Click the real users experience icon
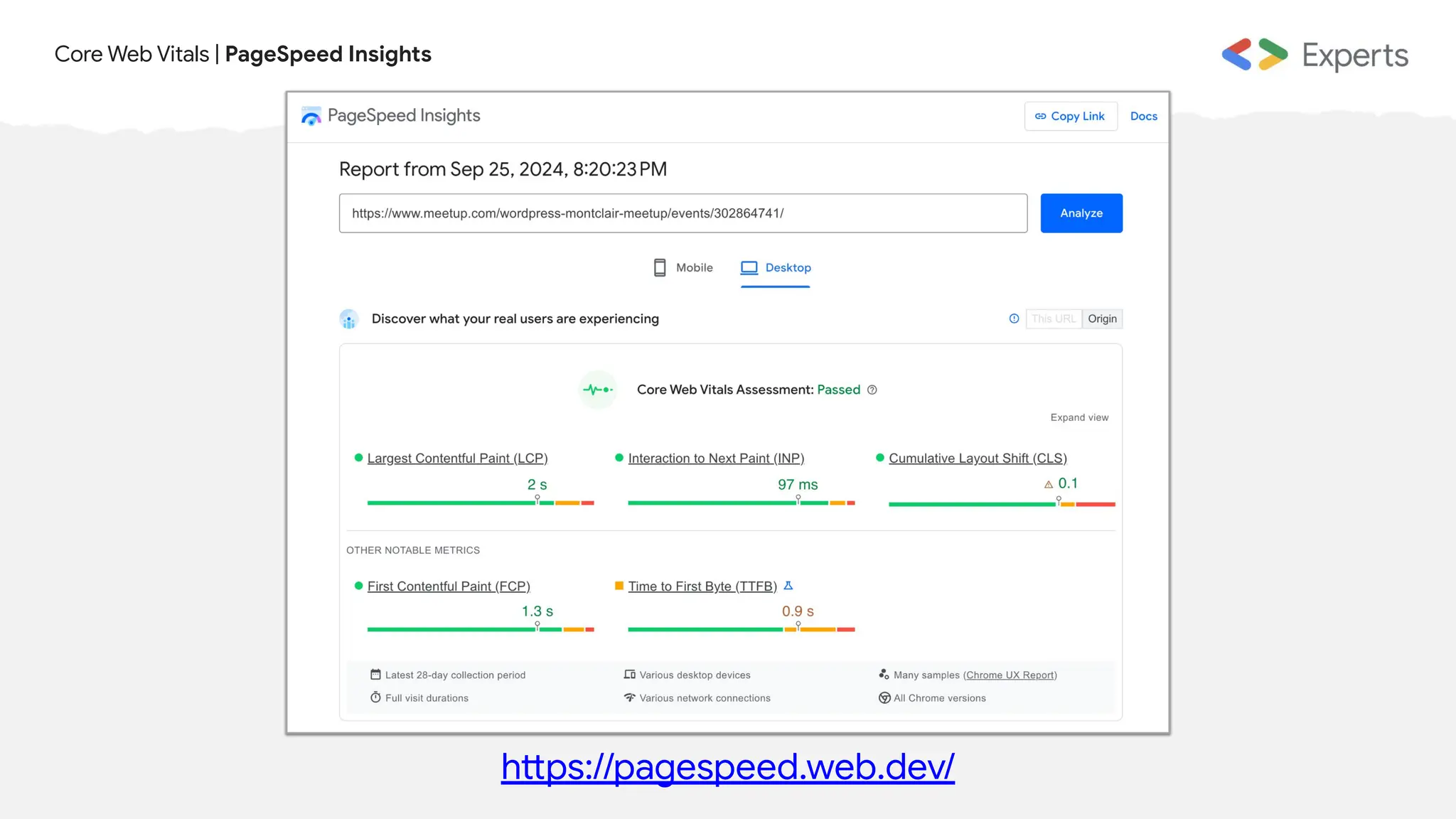The width and height of the screenshot is (1456, 819). point(348,319)
